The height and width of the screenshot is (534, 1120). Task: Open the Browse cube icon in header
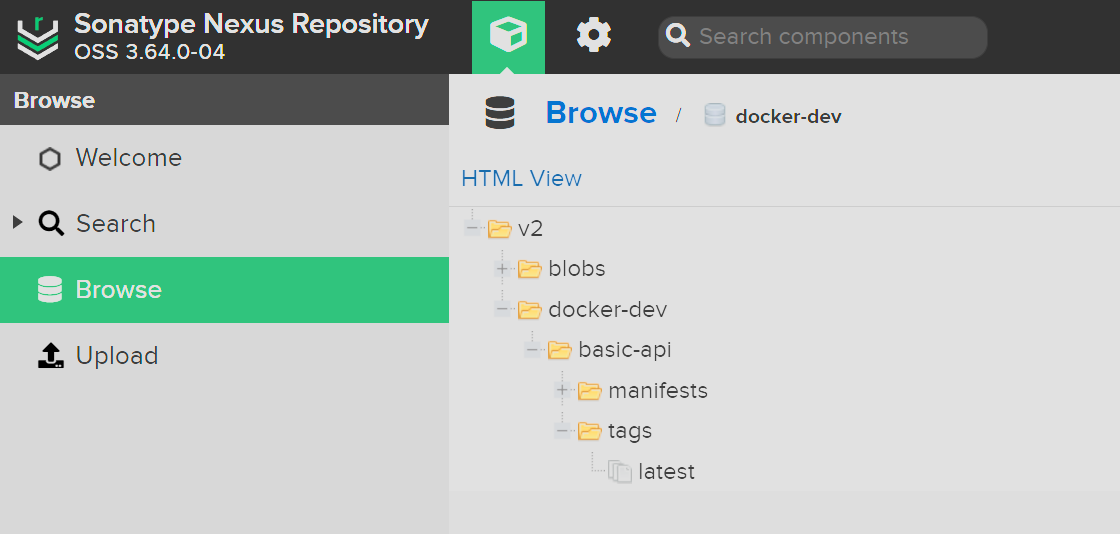pyautogui.click(x=509, y=35)
